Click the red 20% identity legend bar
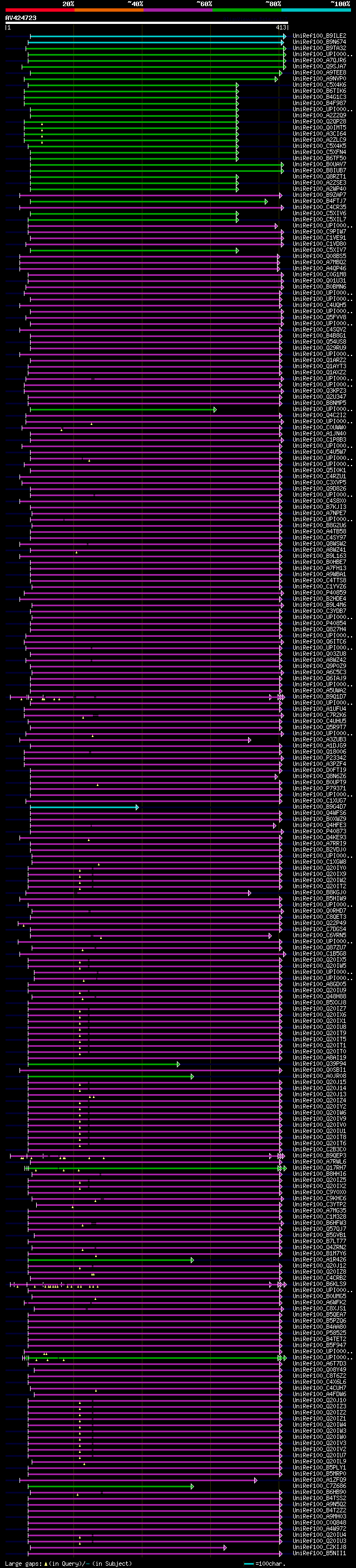356x1568 pixels. [x=39, y=11]
